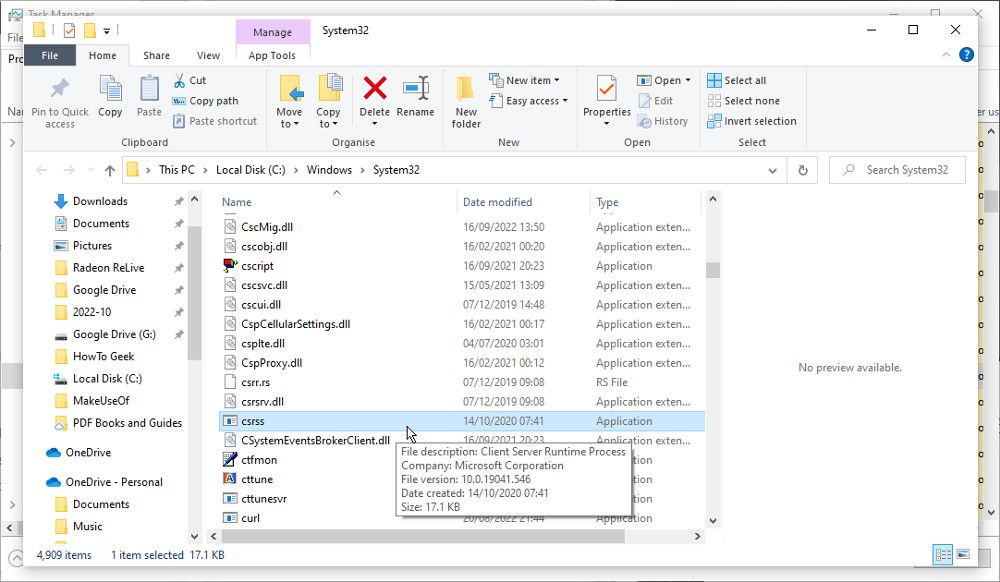Click the Help question mark icon

(966, 56)
